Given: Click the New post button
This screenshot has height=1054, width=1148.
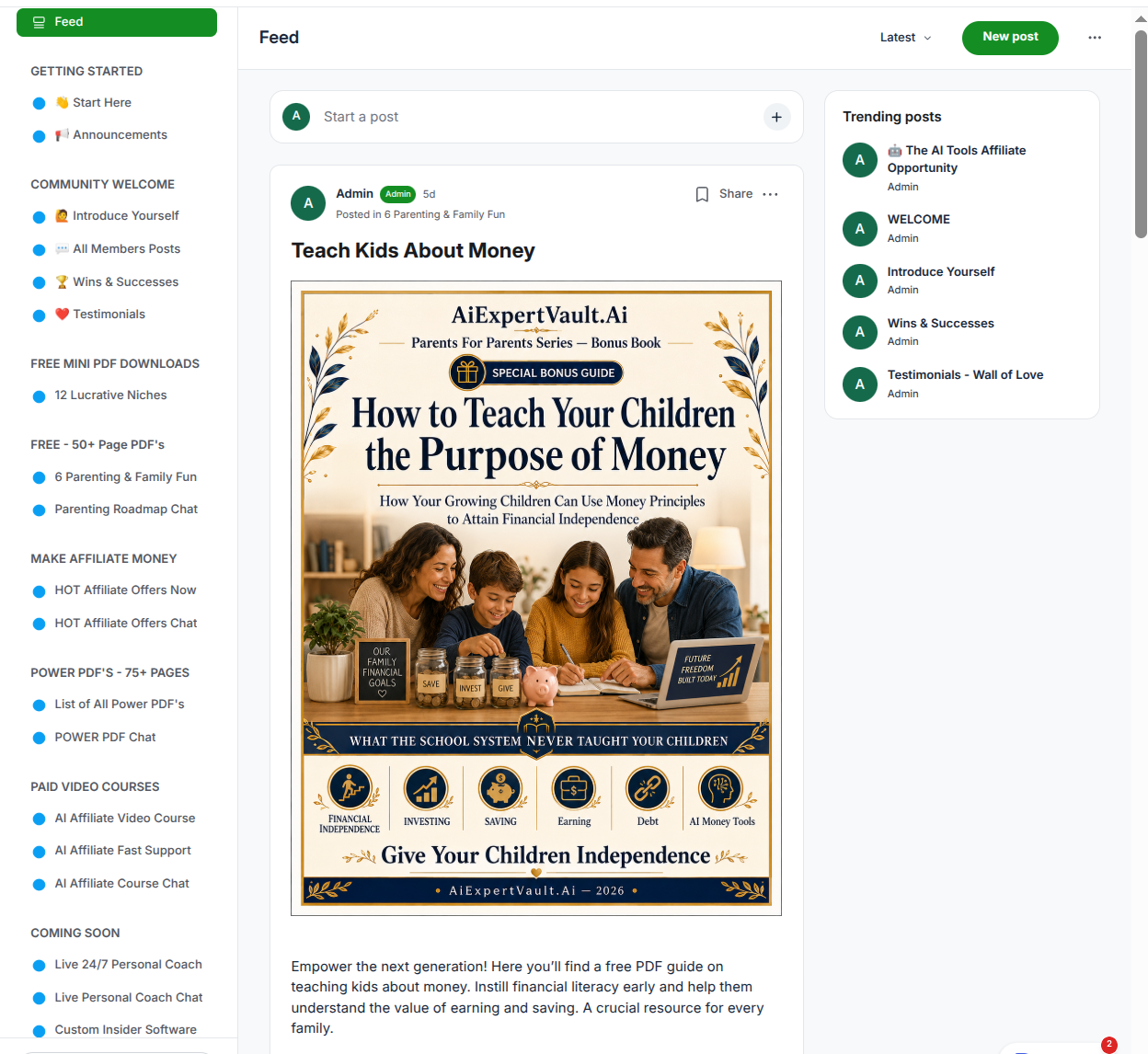Looking at the screenshot, I should [x=1010, y=38].
